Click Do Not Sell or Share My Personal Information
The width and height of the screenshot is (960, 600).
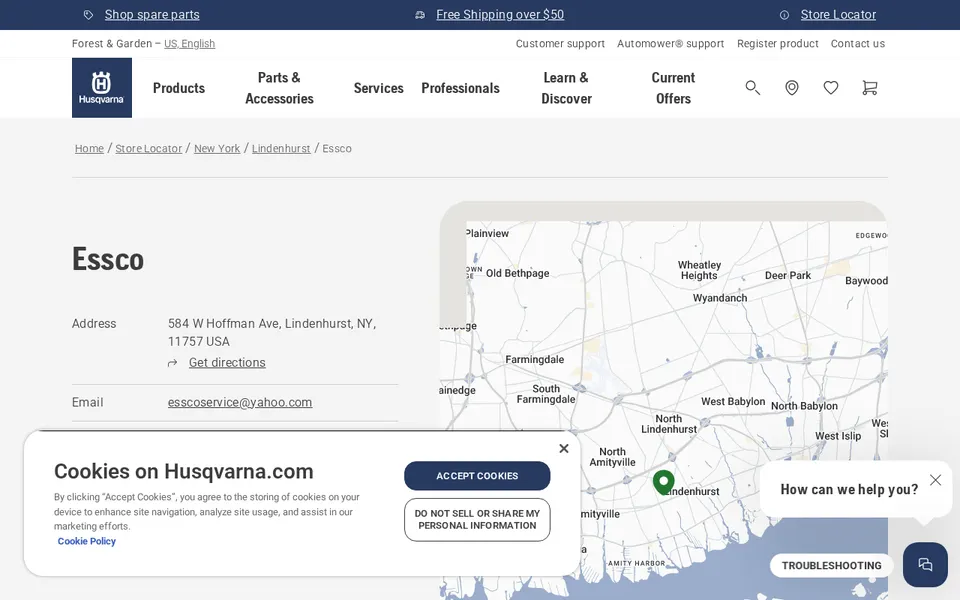tap(477, 520)
